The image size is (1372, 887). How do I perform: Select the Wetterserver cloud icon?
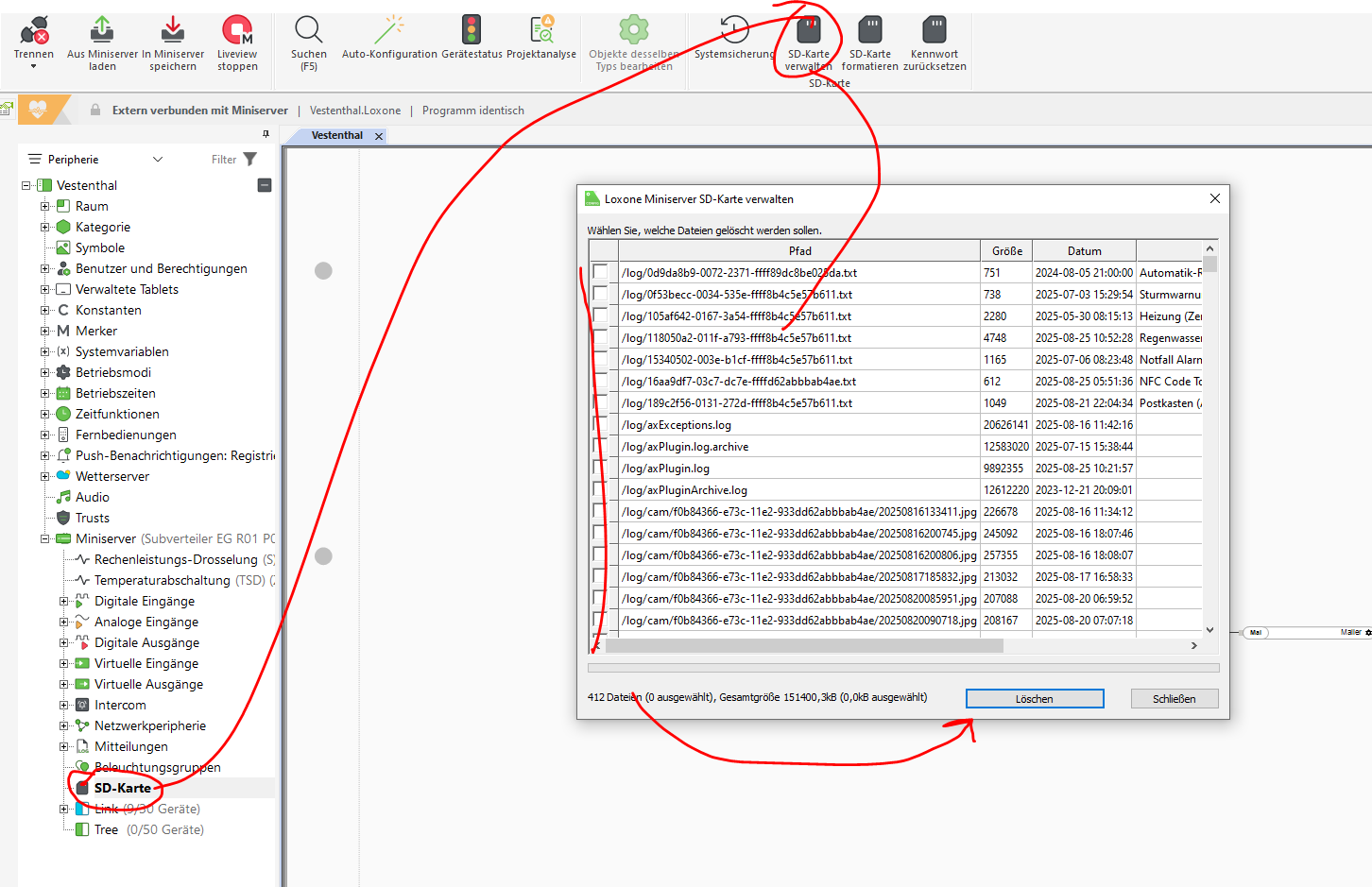pos(63,476)
